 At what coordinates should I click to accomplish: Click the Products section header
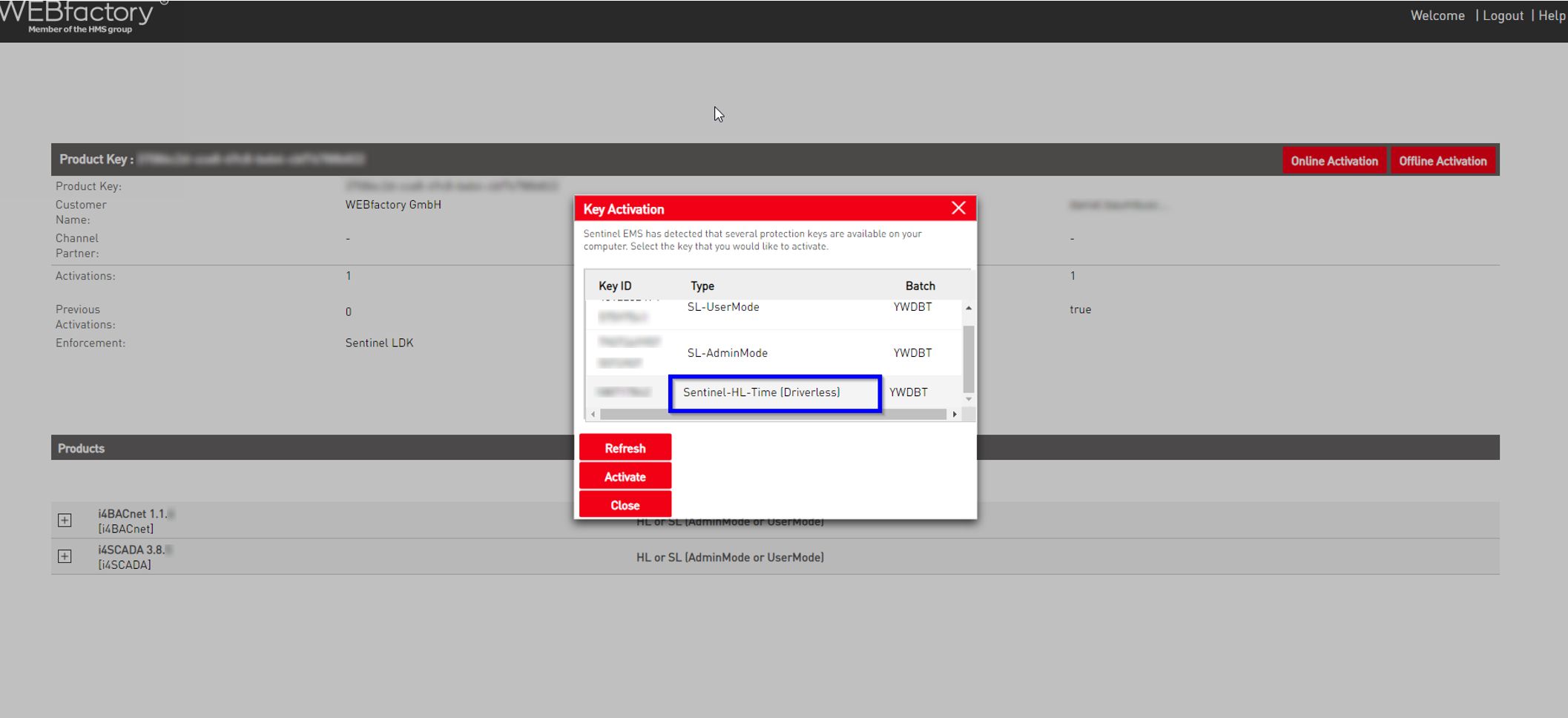tap(775, 448)
